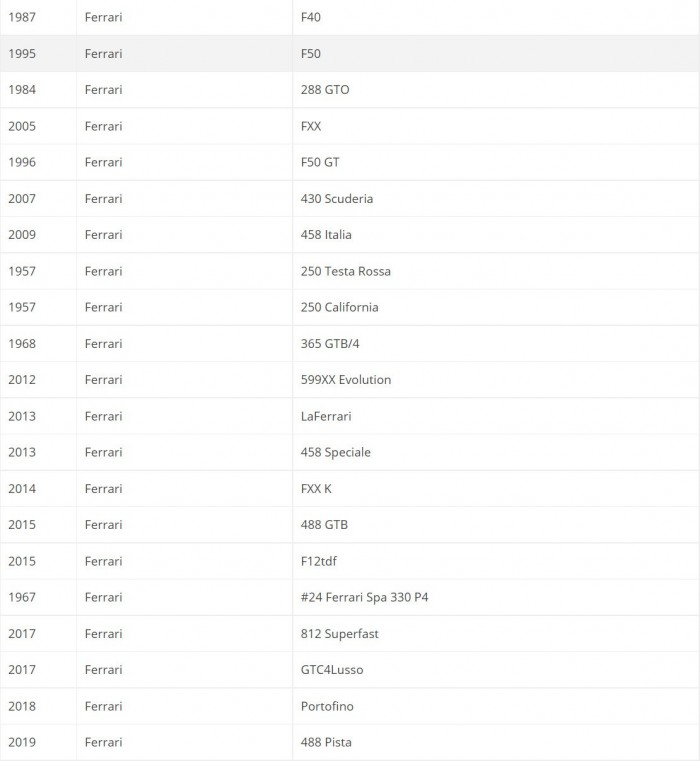Click the 599XX Evolution entry

(346, 380)
